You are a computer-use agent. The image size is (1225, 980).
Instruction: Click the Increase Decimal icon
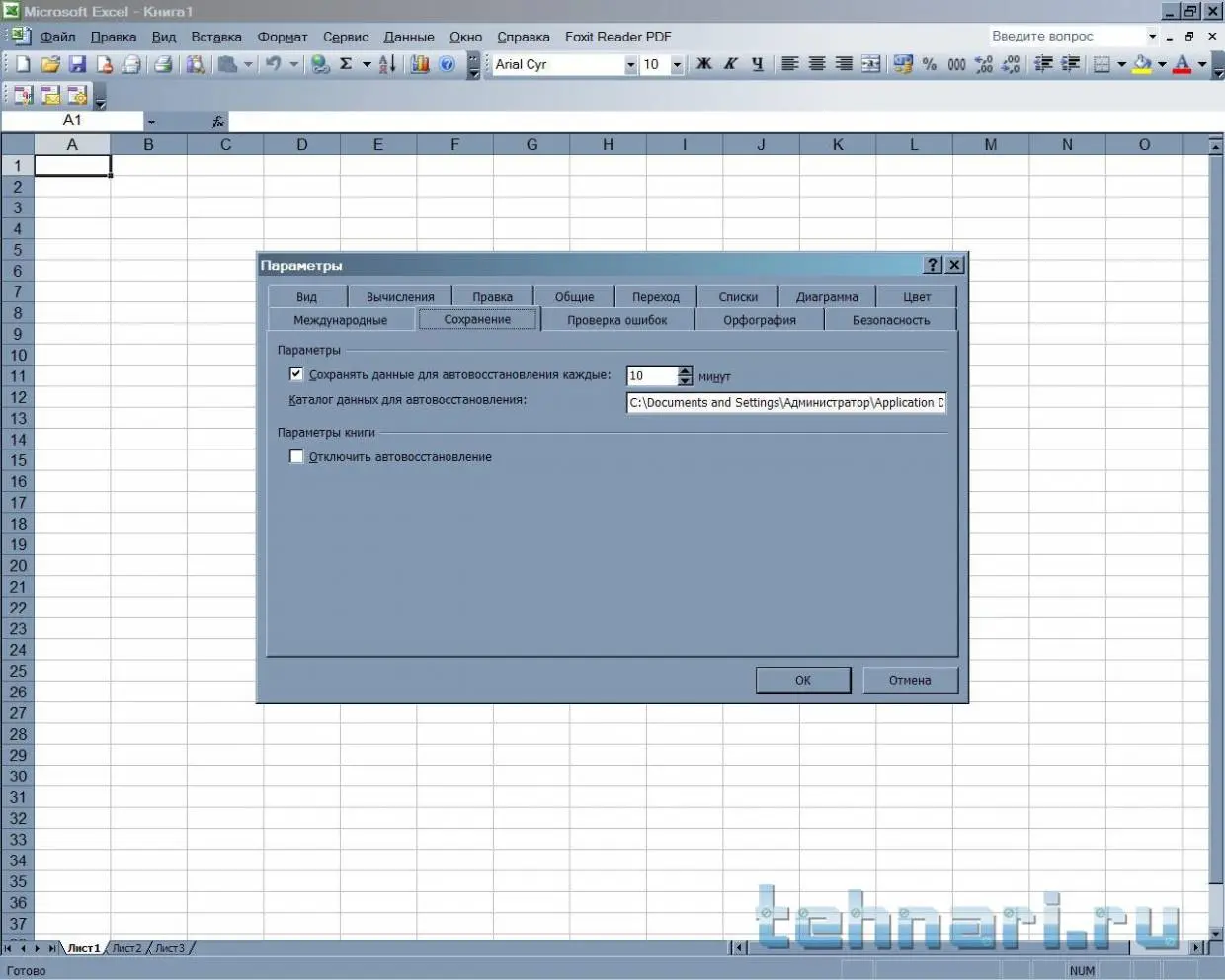click(x=983, y=64)
